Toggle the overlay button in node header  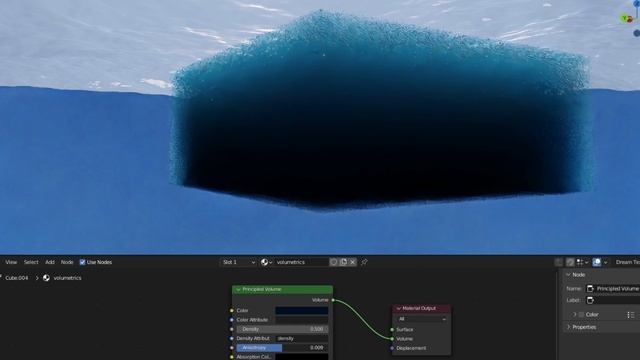597,262
